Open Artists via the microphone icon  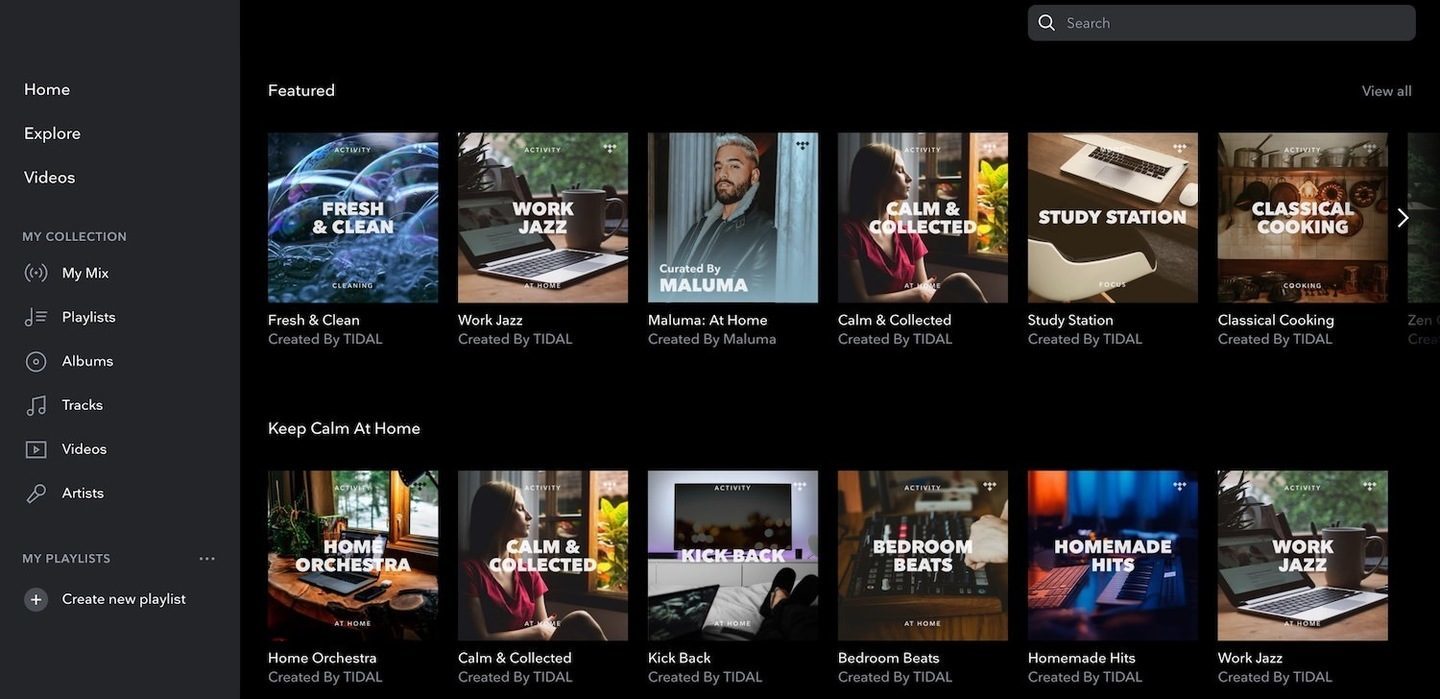pos(36,493)
